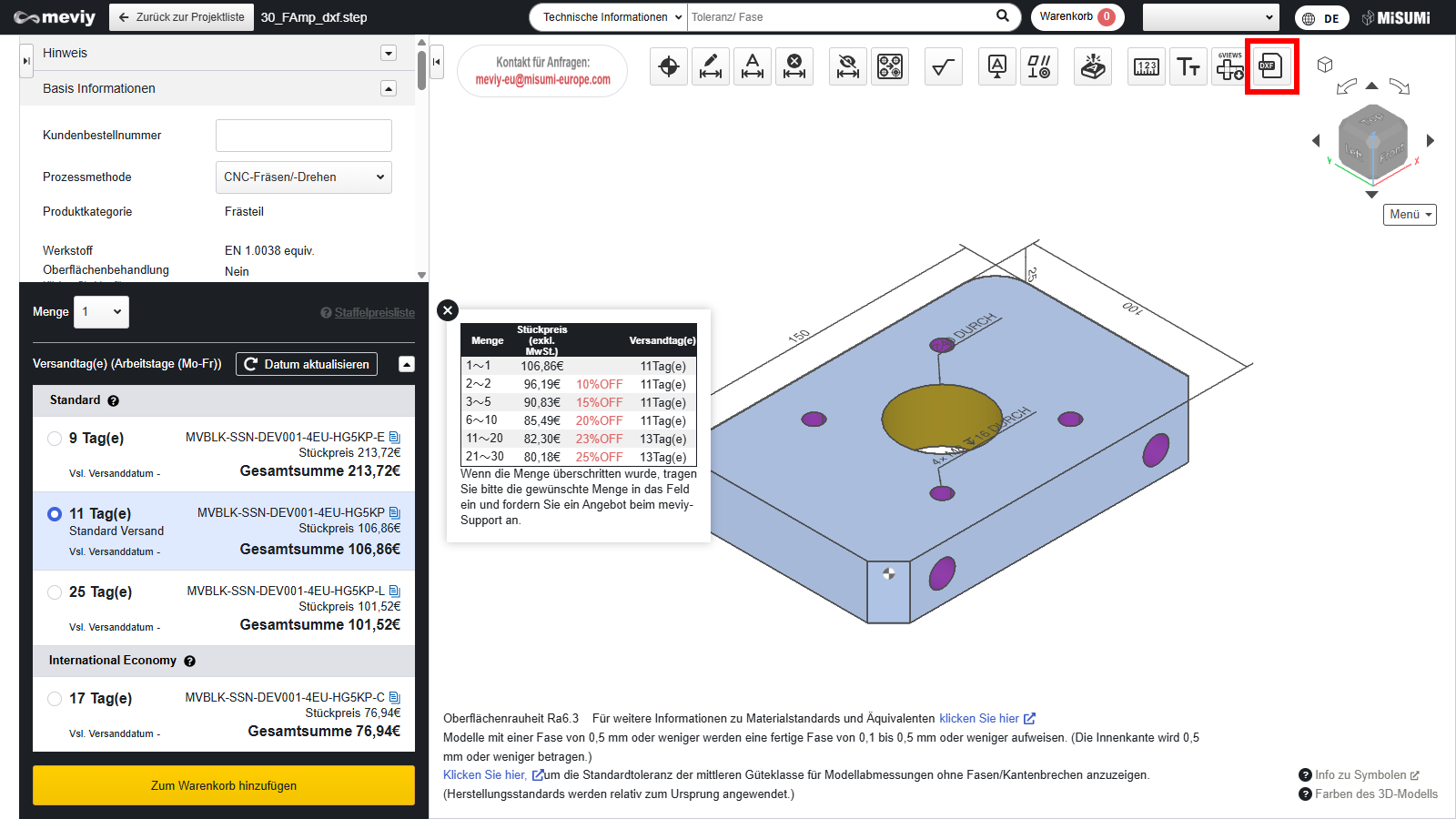Open the Menü dropdown under view cube
This screenshot has height=819, width=1456.
pos(1410,215)
